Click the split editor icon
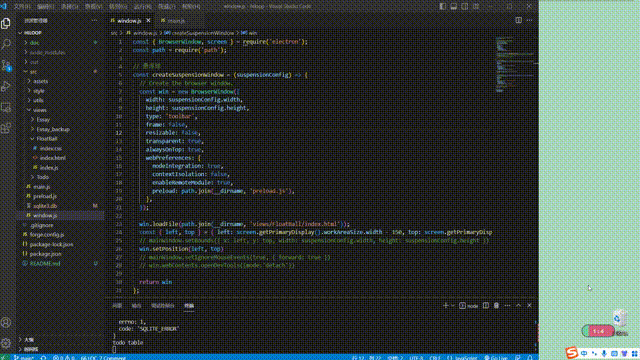The width and height of the screenshot is (640, 360). click(518, 20)
